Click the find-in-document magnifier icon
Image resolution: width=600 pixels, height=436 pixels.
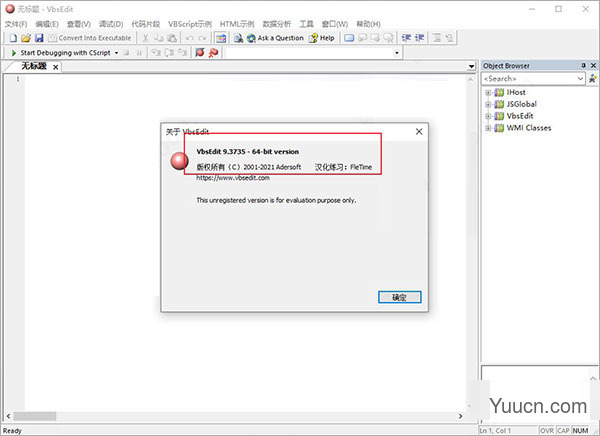tap(238, 38)
